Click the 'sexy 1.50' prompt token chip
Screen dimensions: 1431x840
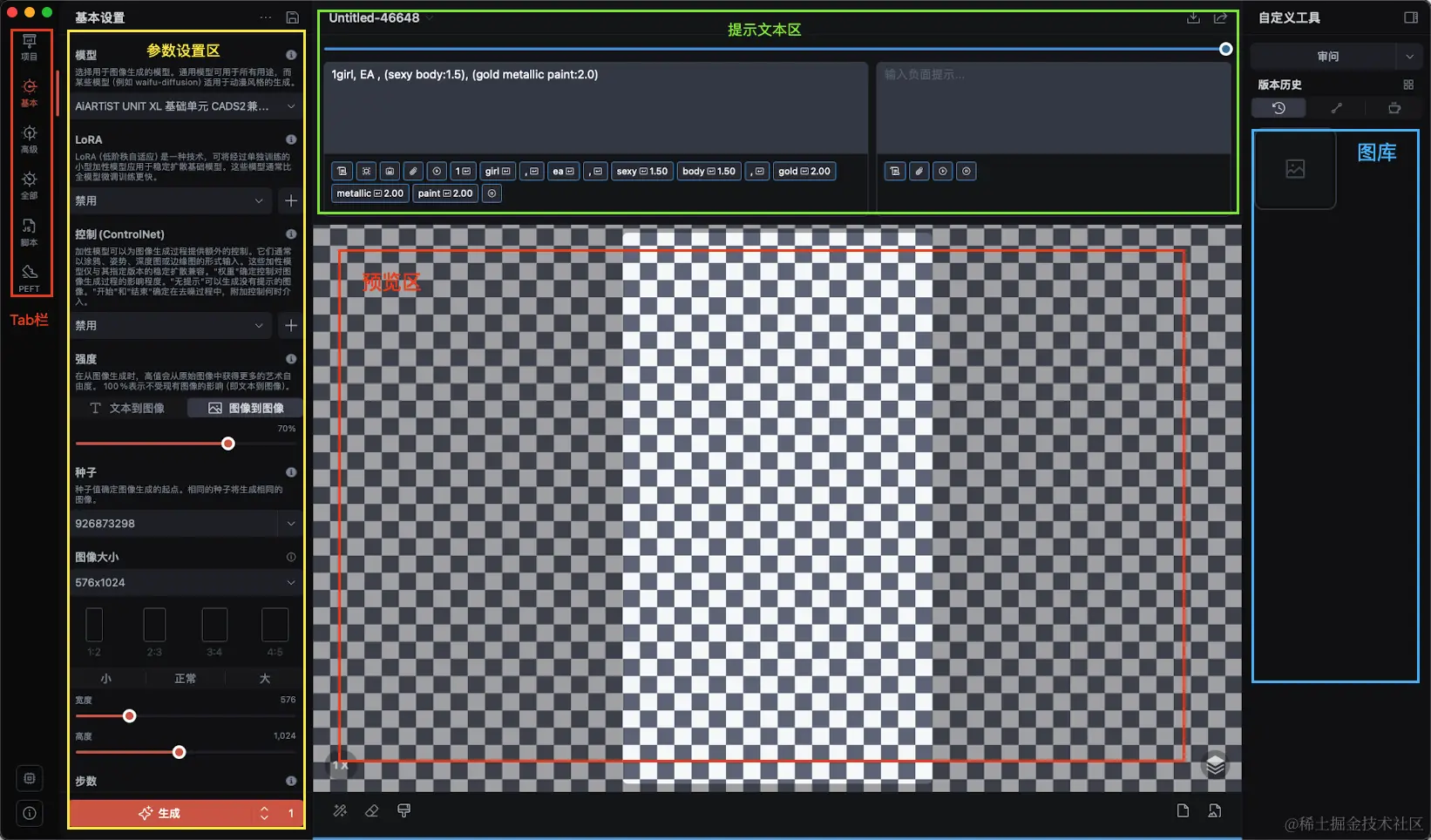641,171
